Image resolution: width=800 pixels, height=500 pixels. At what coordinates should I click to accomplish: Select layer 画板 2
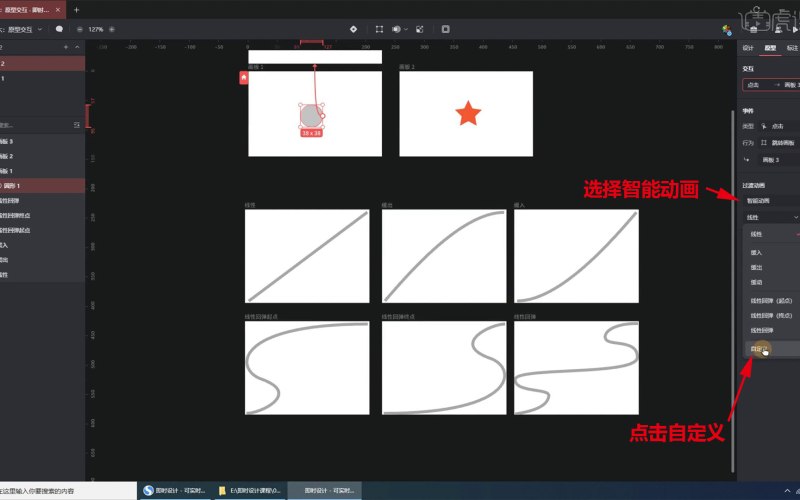pyautogui.click(x=42, y=156)
